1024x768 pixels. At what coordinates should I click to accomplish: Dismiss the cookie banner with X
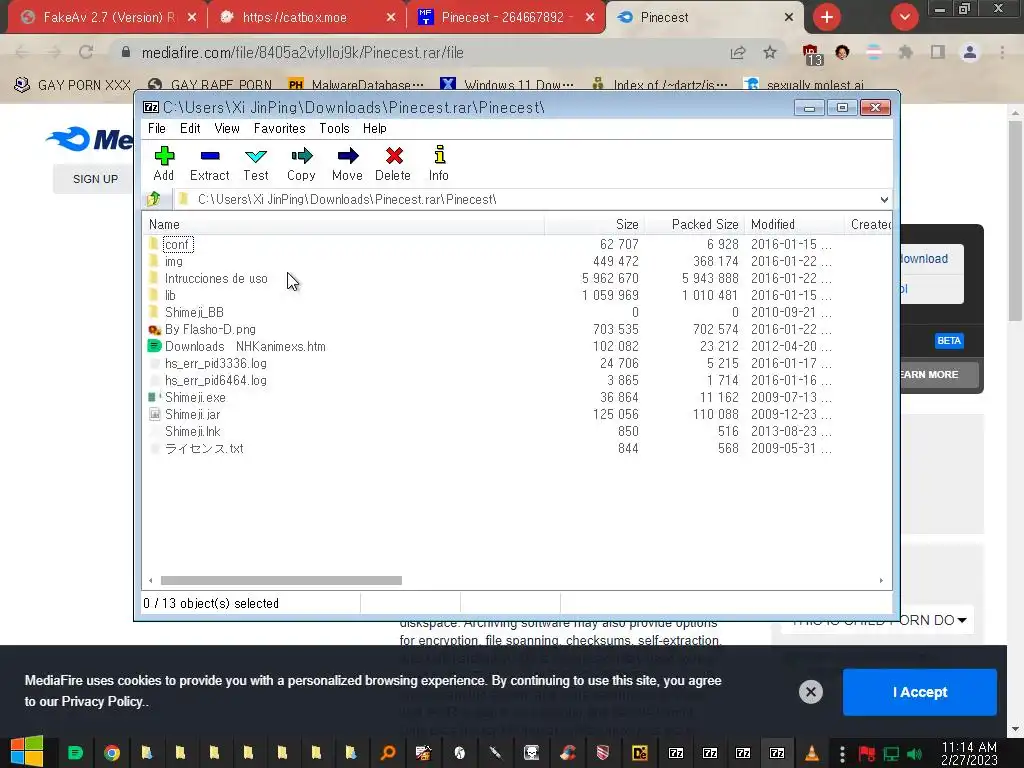click(x=810, y=692)
